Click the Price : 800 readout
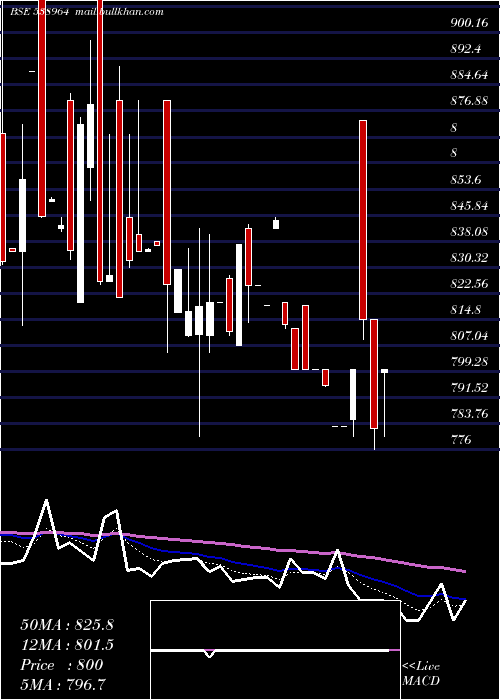 tap(62, 665)
